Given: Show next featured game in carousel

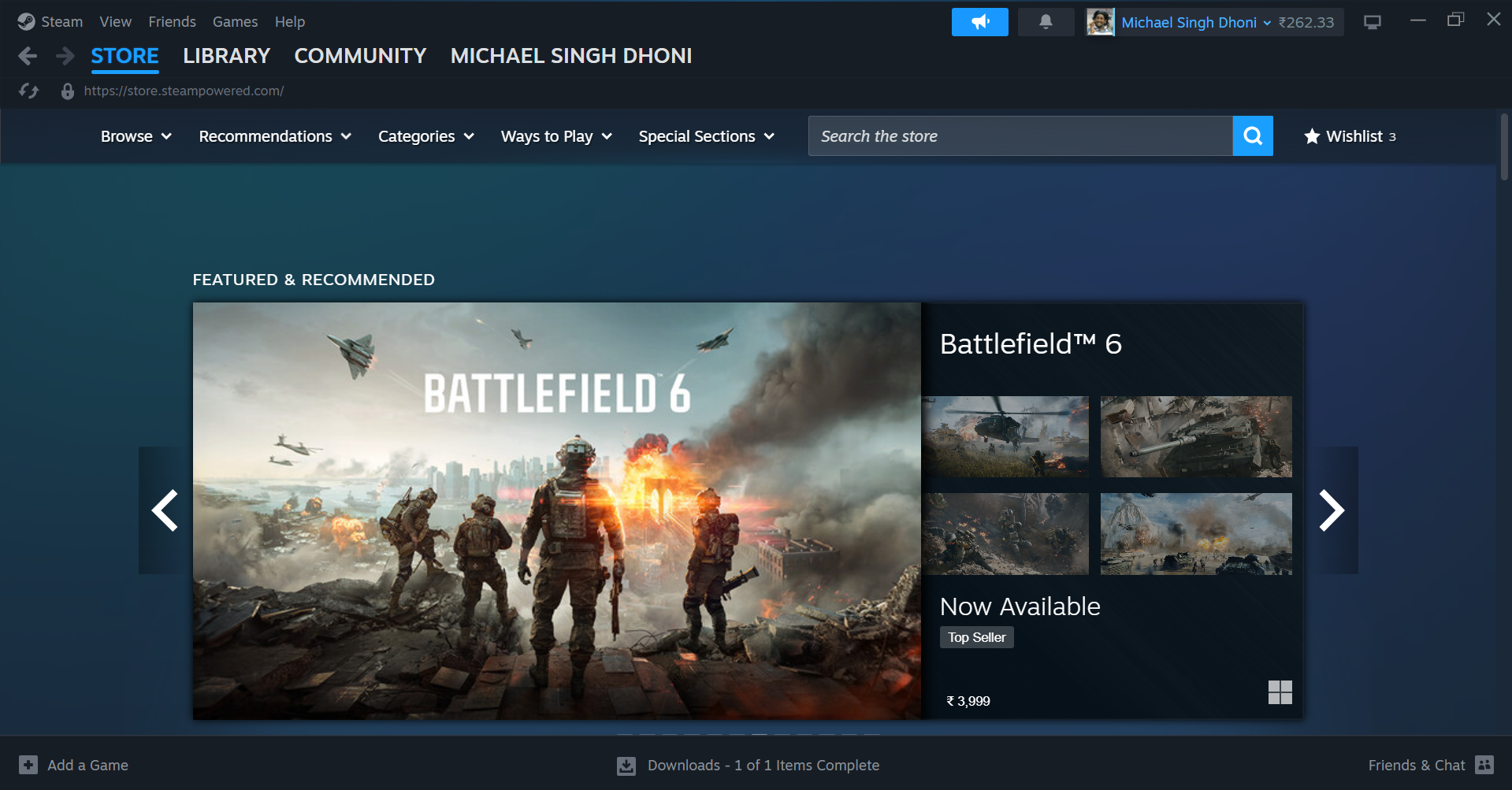Looking at the screenshot, I should (1331, 510).
